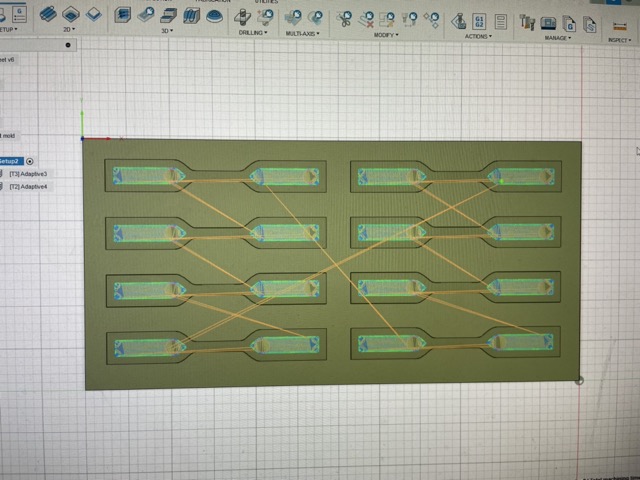Select the Hole Recognition icon beside Drill
The image size is (640, 480).
pyautogui.click(x=265, y=17)
